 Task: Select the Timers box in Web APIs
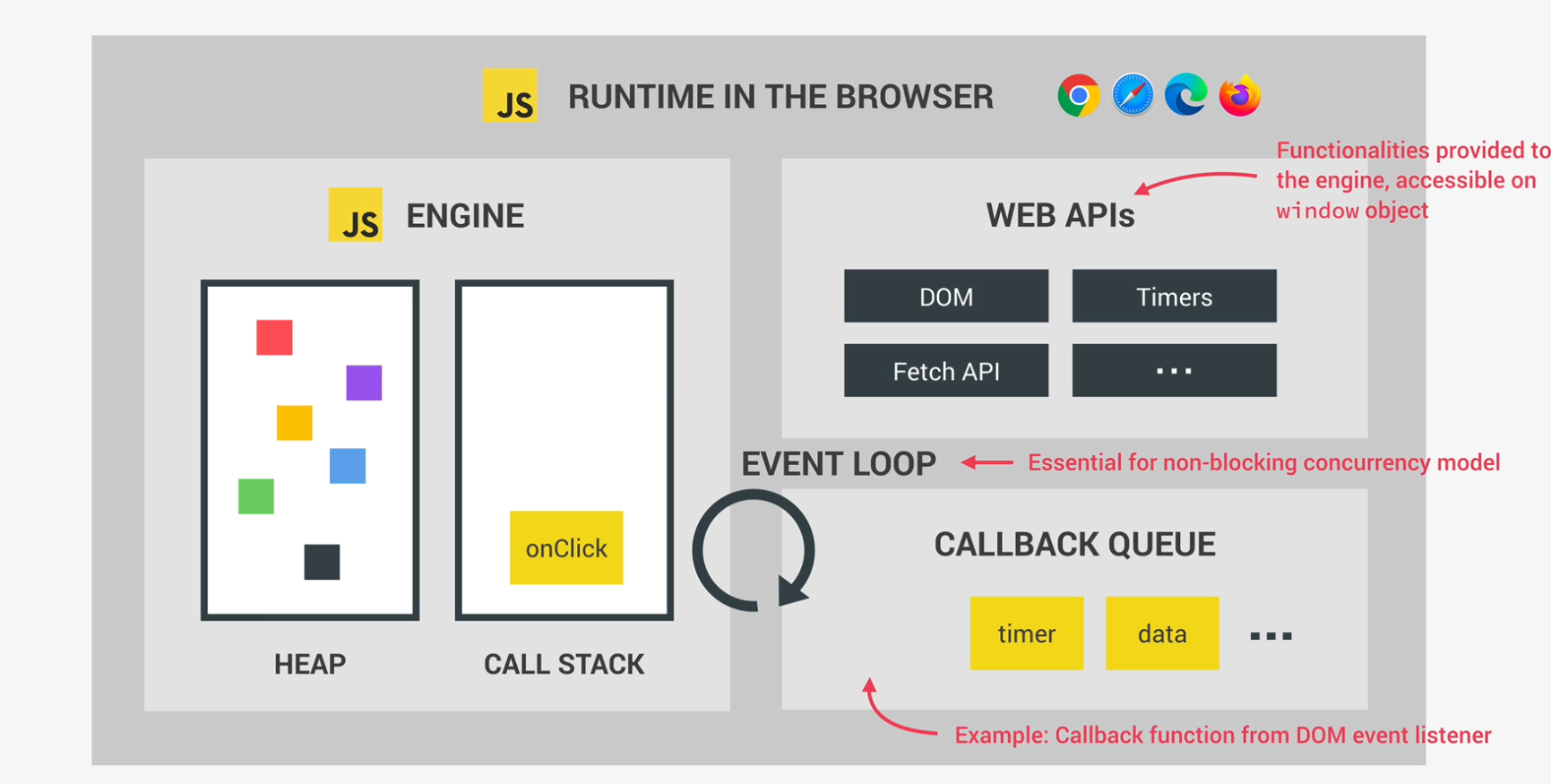[x=1174, y=296]
